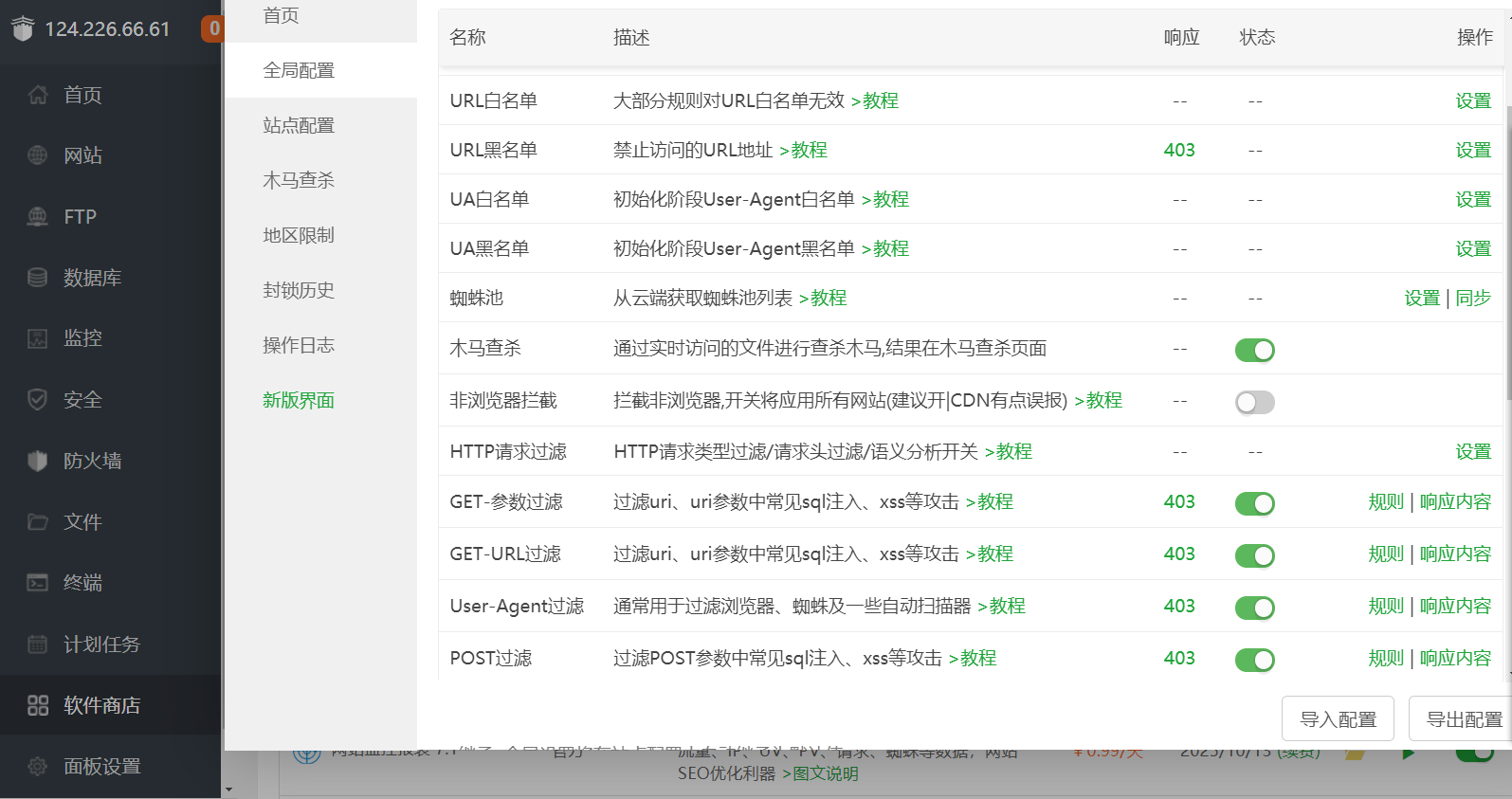Open 教程 link for 蜘蛛池
The height and width of the screenshot is (799, 1512).
(823, 298)
